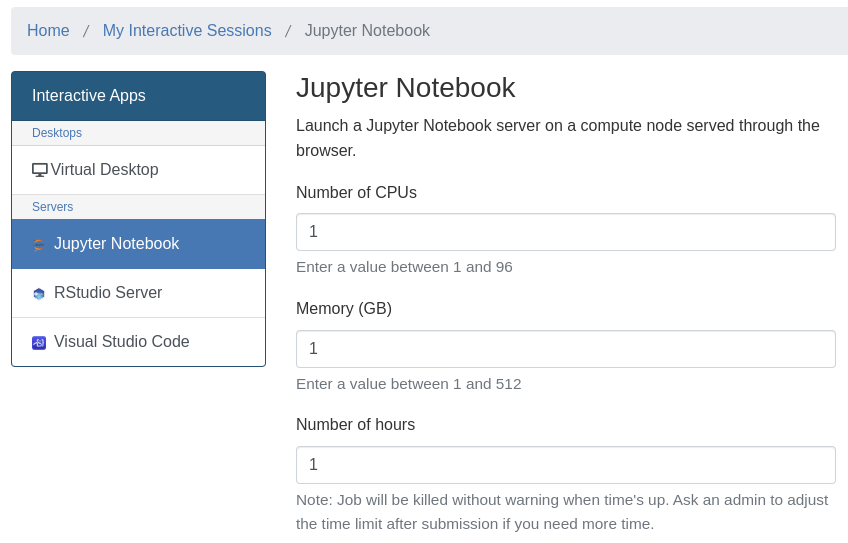Open the Virtual Desktop app entry
848x543 pixels.
coord(104,170)
